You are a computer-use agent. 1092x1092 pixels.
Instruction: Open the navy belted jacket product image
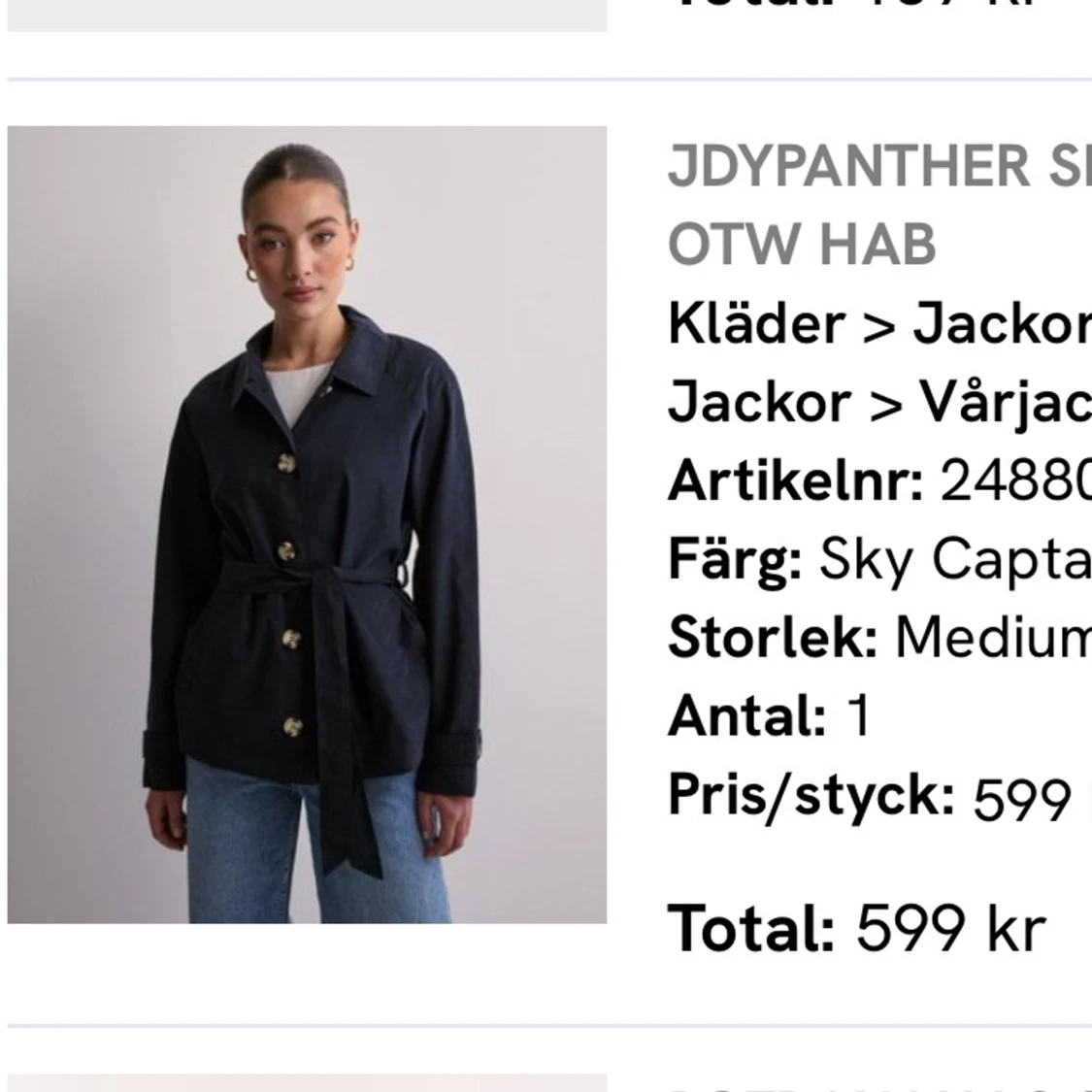(307, 524)
